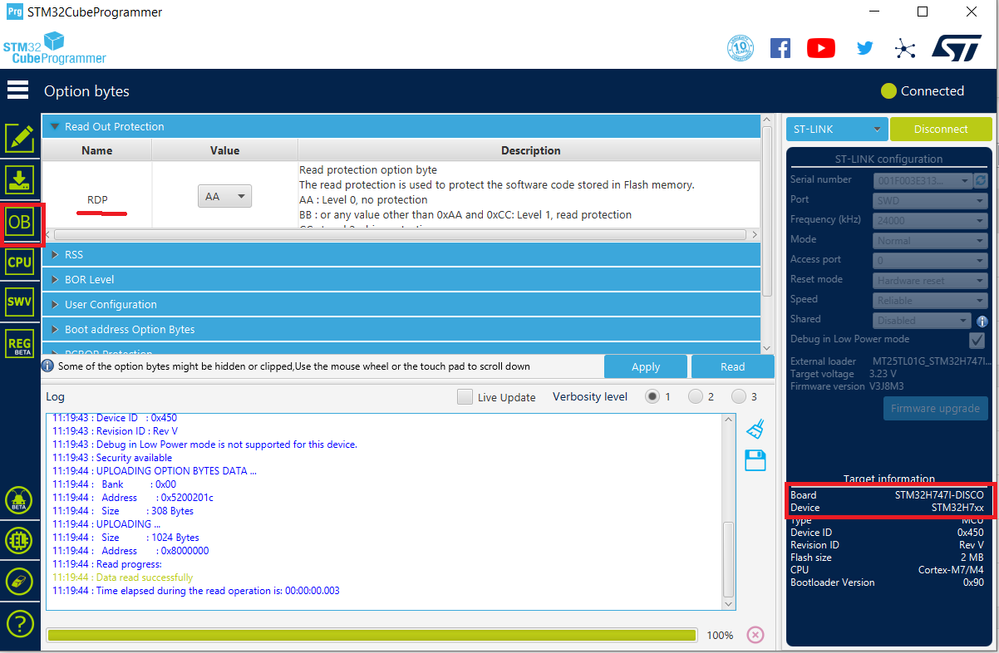Open the Twitter bird icon

coord(865,48)
